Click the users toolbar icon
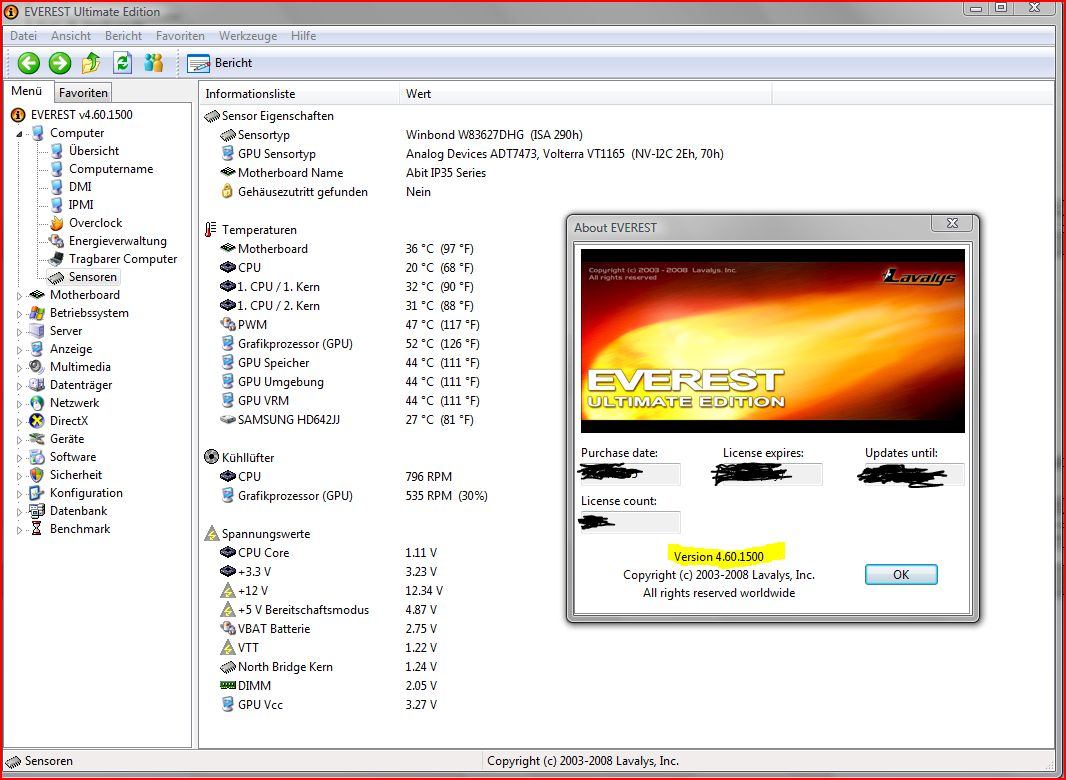The width and height of the screenshot is (1066, 780). (154, 63)
